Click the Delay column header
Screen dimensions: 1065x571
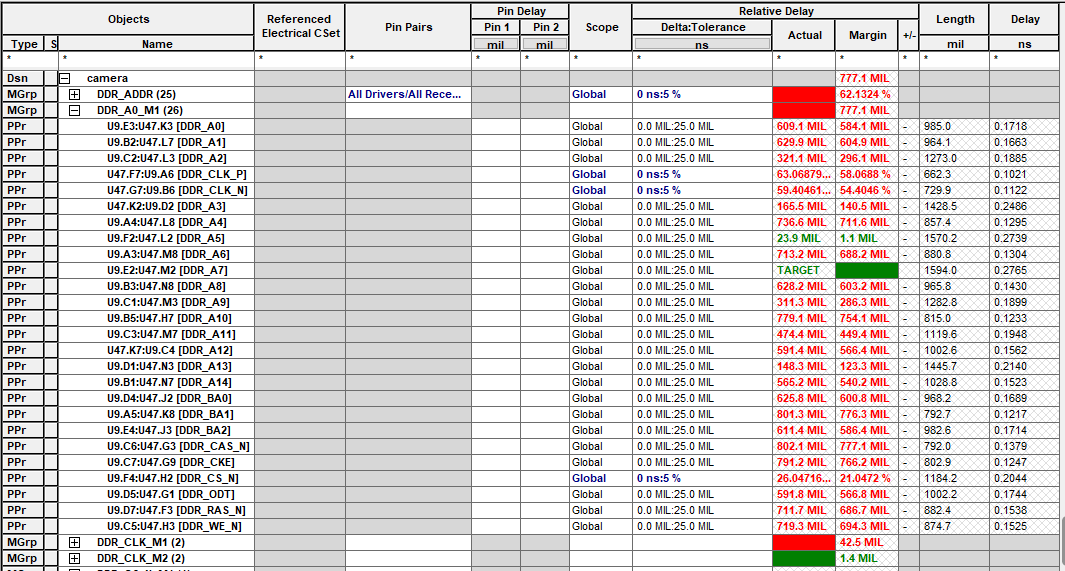point(1025,19)
